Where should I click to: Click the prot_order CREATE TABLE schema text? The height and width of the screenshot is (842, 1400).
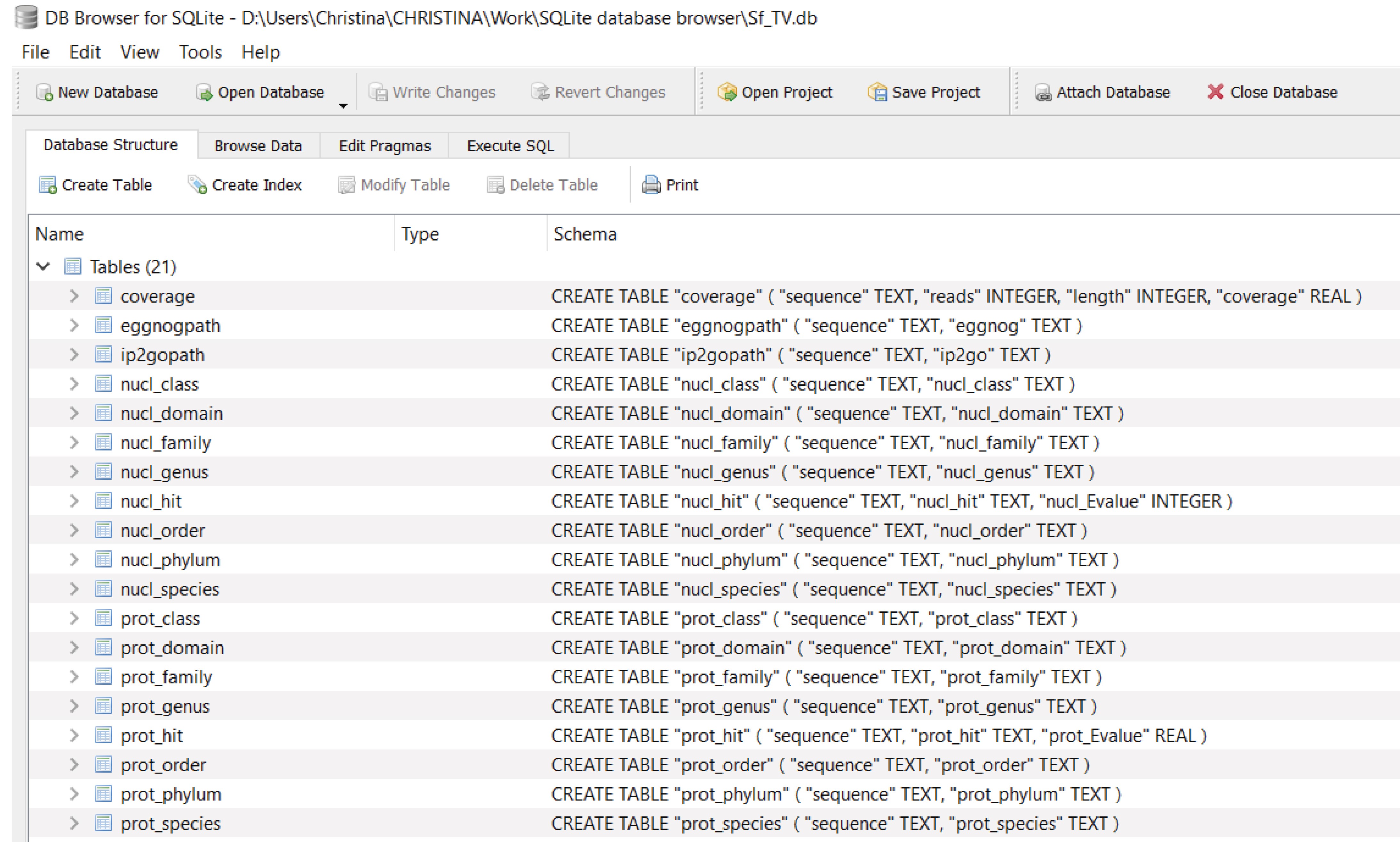[820, 765]
